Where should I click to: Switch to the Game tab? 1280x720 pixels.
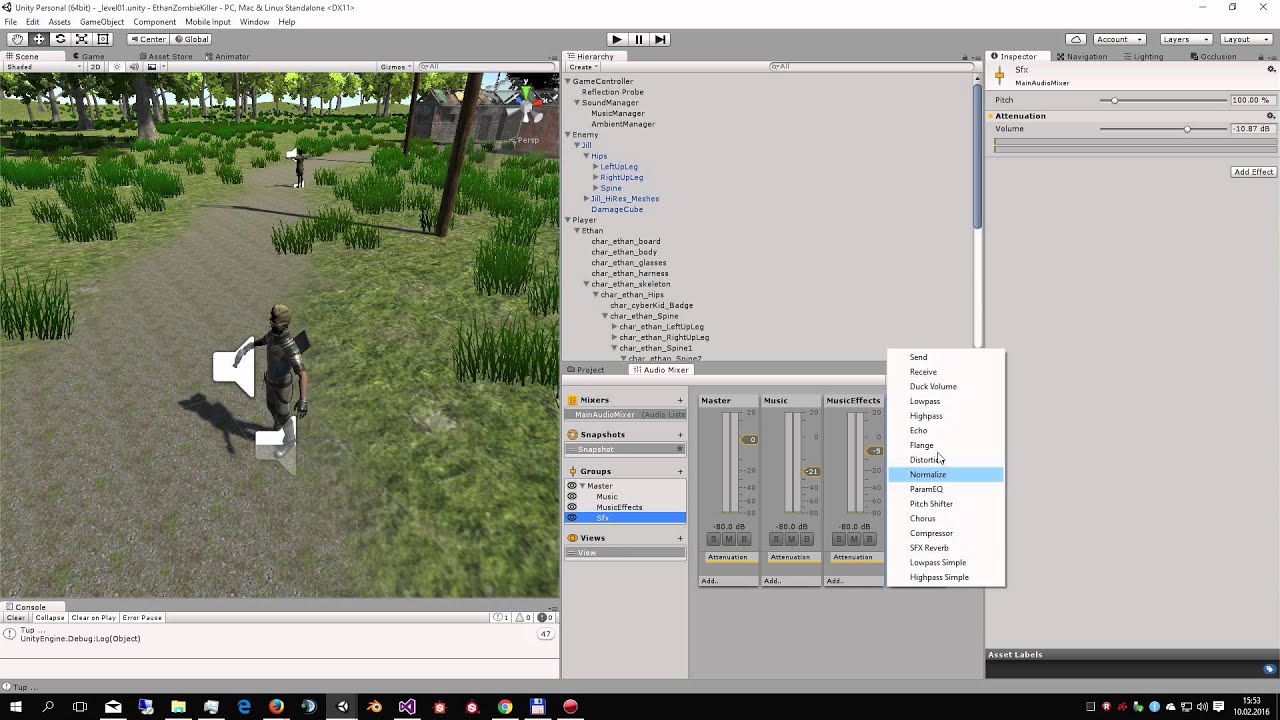[91, 57]
